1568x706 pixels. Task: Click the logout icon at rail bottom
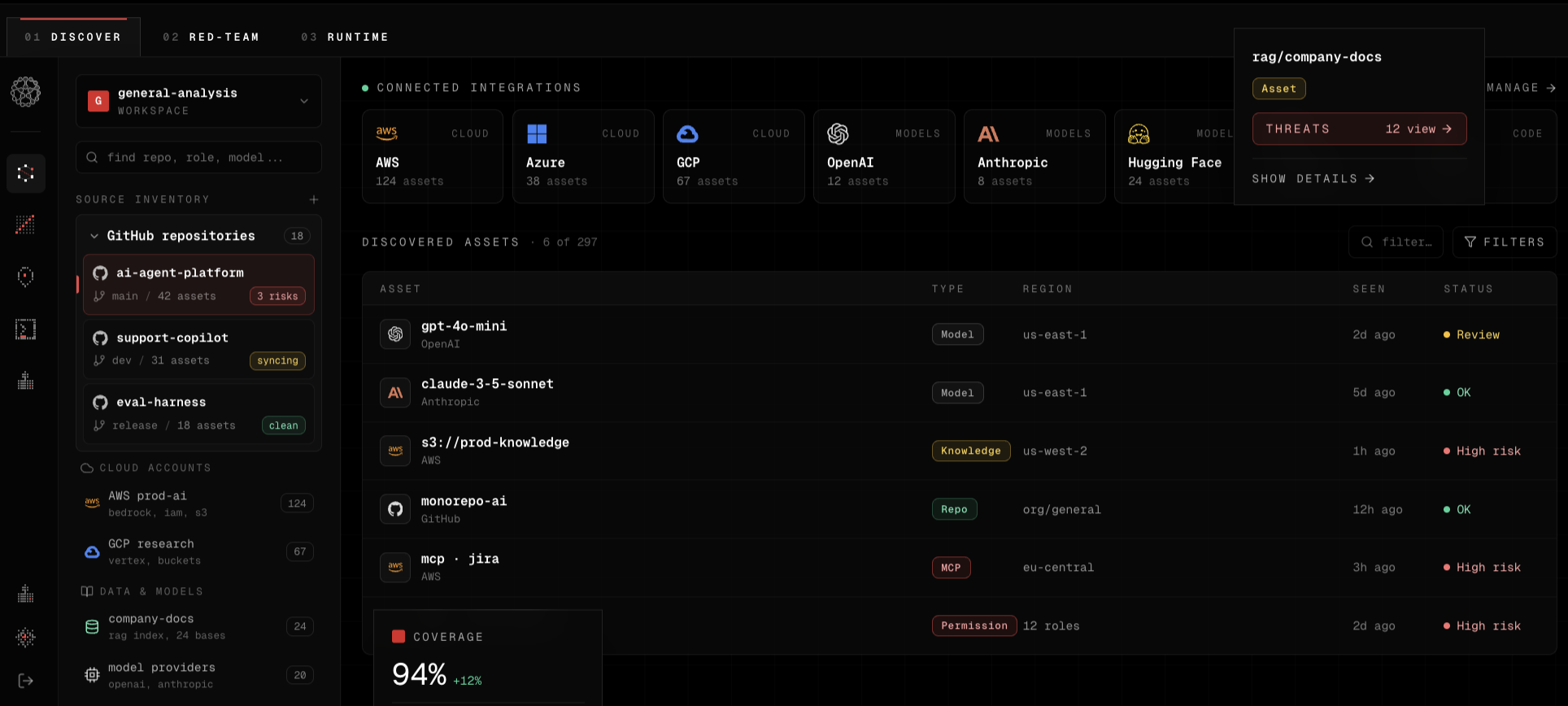pos(25,681)
